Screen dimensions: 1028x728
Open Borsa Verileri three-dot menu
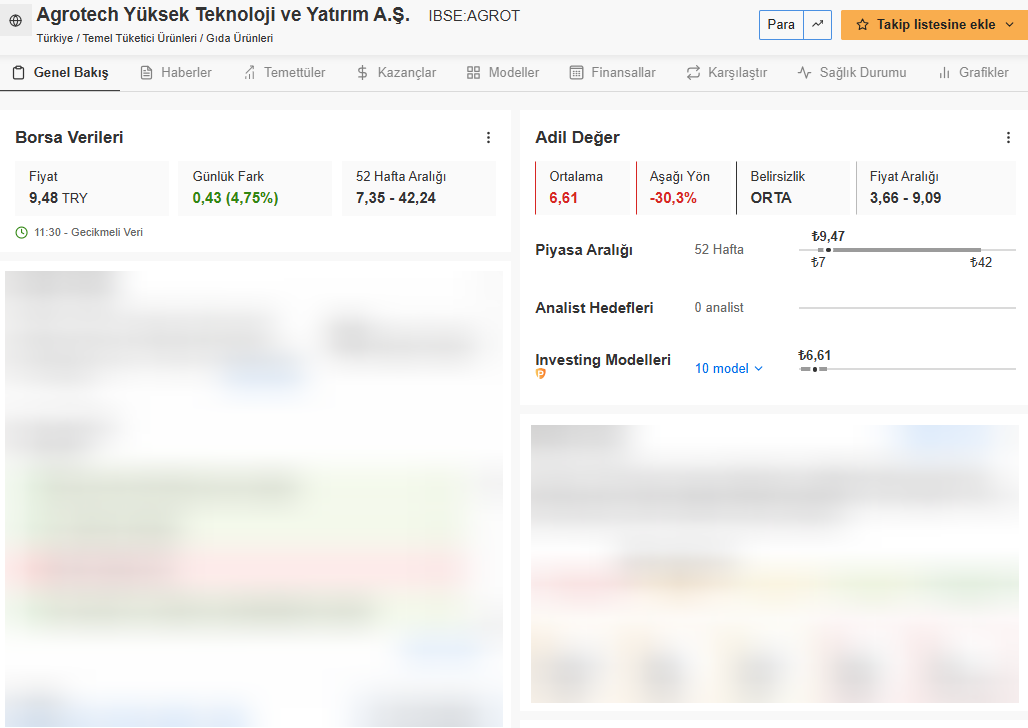(x=488, y=137)
